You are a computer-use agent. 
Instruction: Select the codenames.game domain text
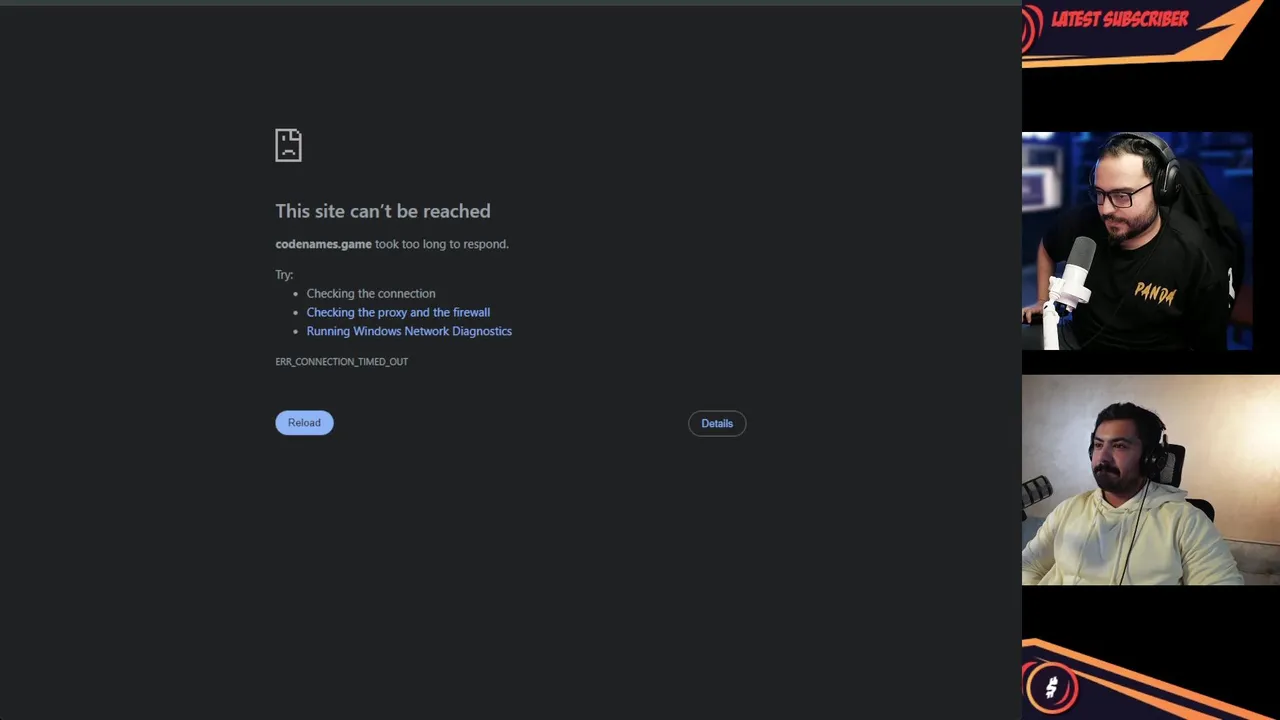[x=323, y=244]
